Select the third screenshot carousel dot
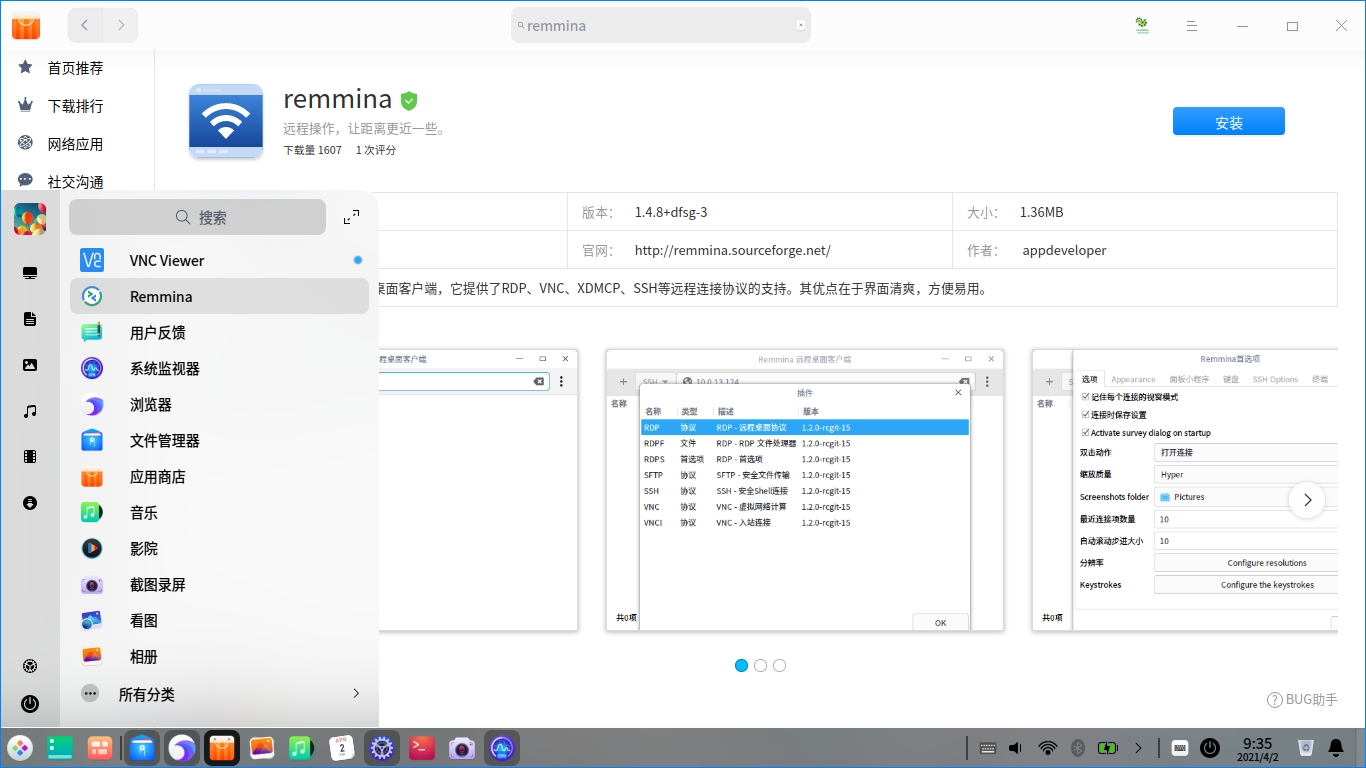Viewport: 1366px width, 768px height. pyautogui.click(x=779, y=665)
